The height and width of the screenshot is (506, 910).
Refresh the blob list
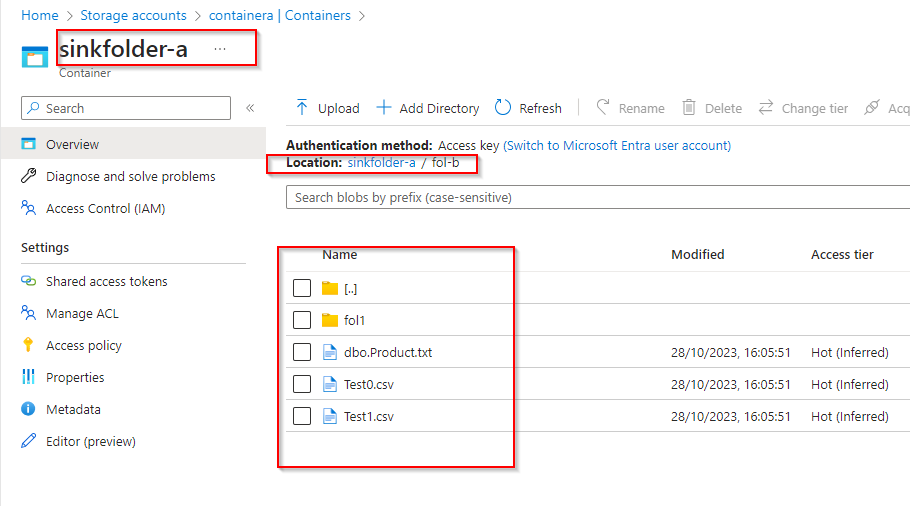tap(528, 109)
